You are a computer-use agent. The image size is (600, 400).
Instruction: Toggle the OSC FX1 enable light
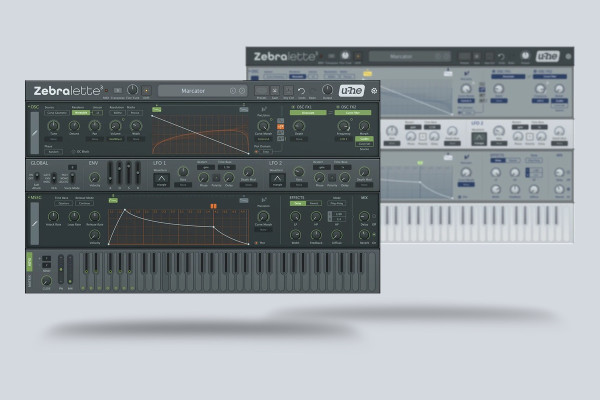point(293,107)
